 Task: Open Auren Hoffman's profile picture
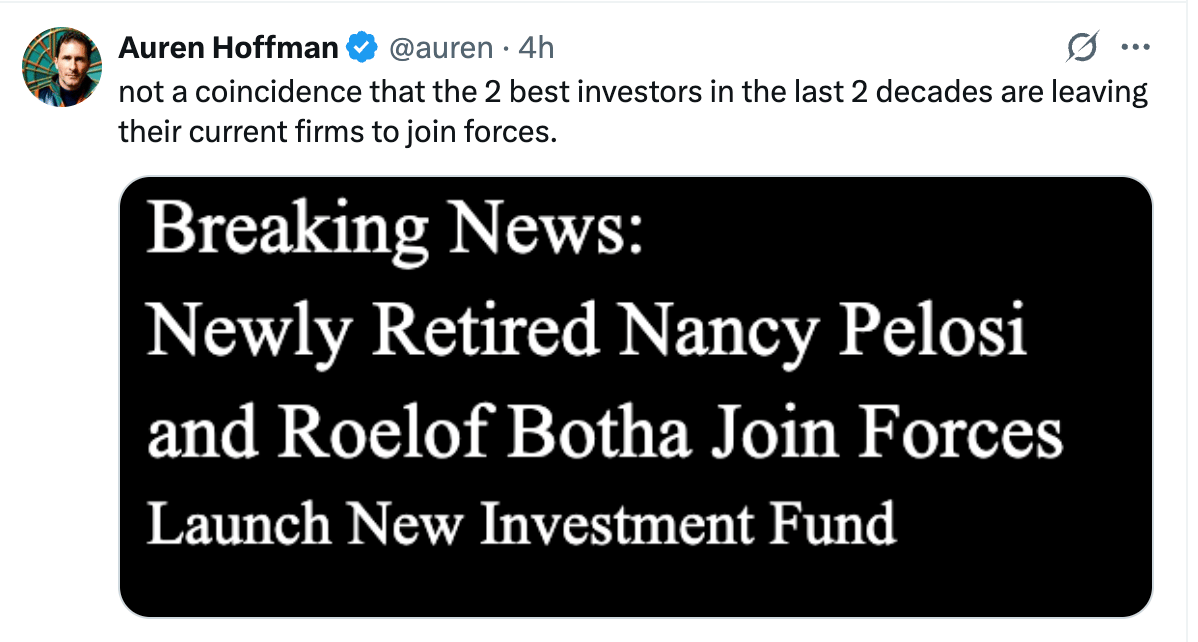(x=62, y=68)
